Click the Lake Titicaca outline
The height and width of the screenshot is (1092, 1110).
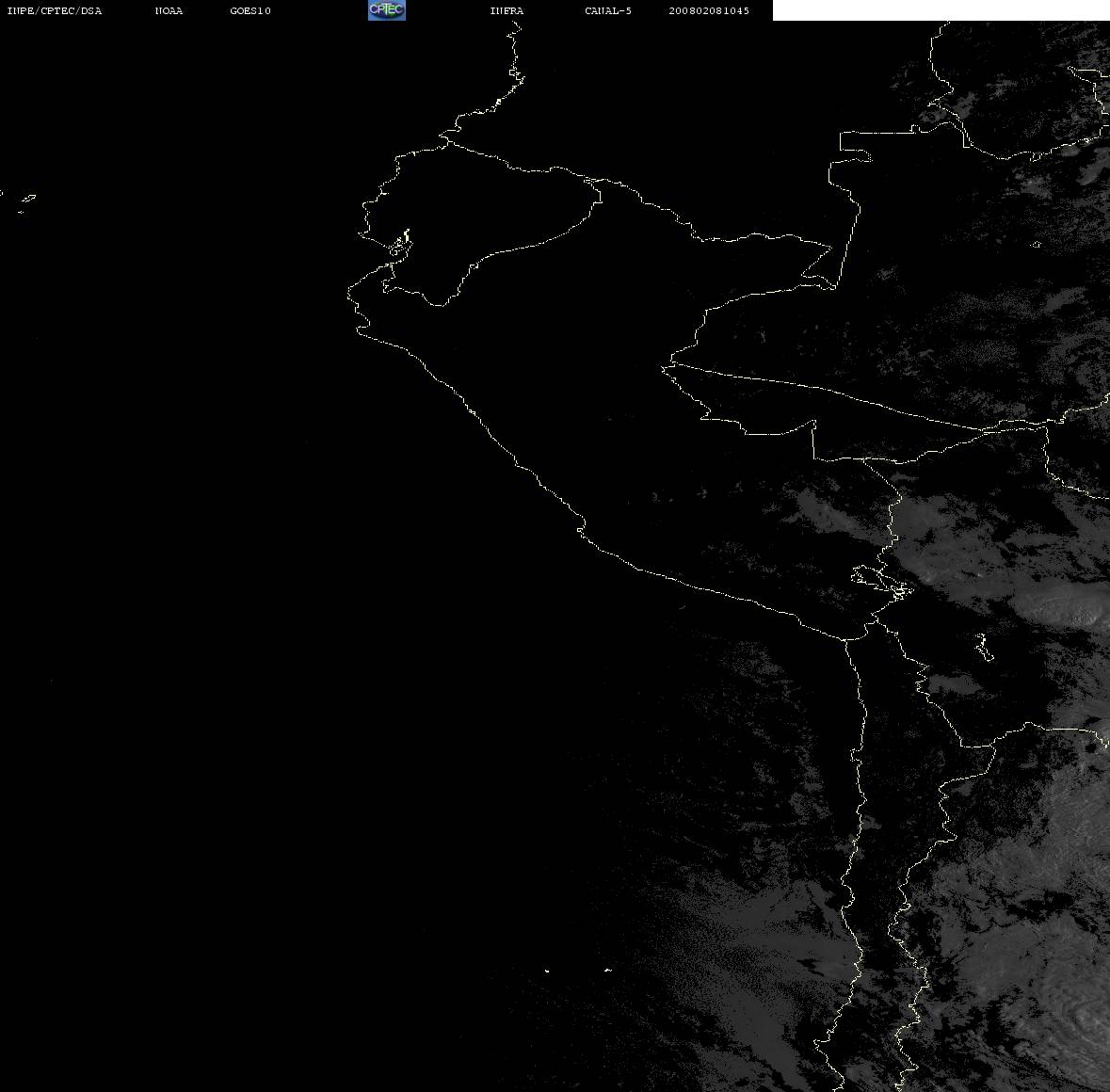tap(881, 582)
